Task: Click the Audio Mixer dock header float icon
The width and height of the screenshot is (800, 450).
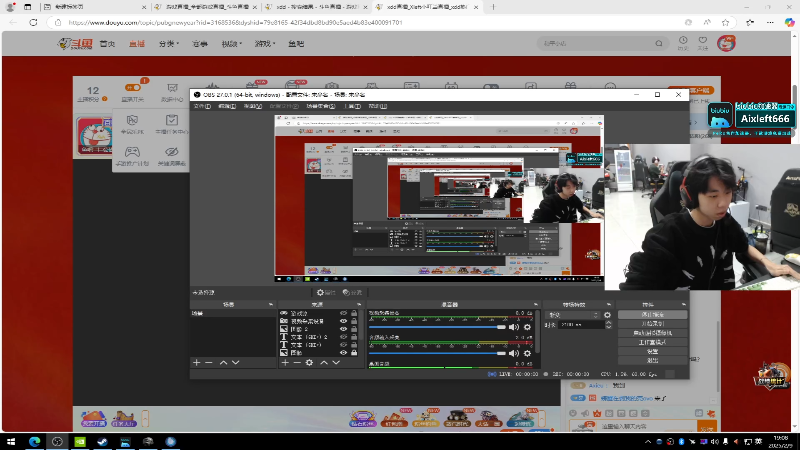Action: (x=535, y=304)
